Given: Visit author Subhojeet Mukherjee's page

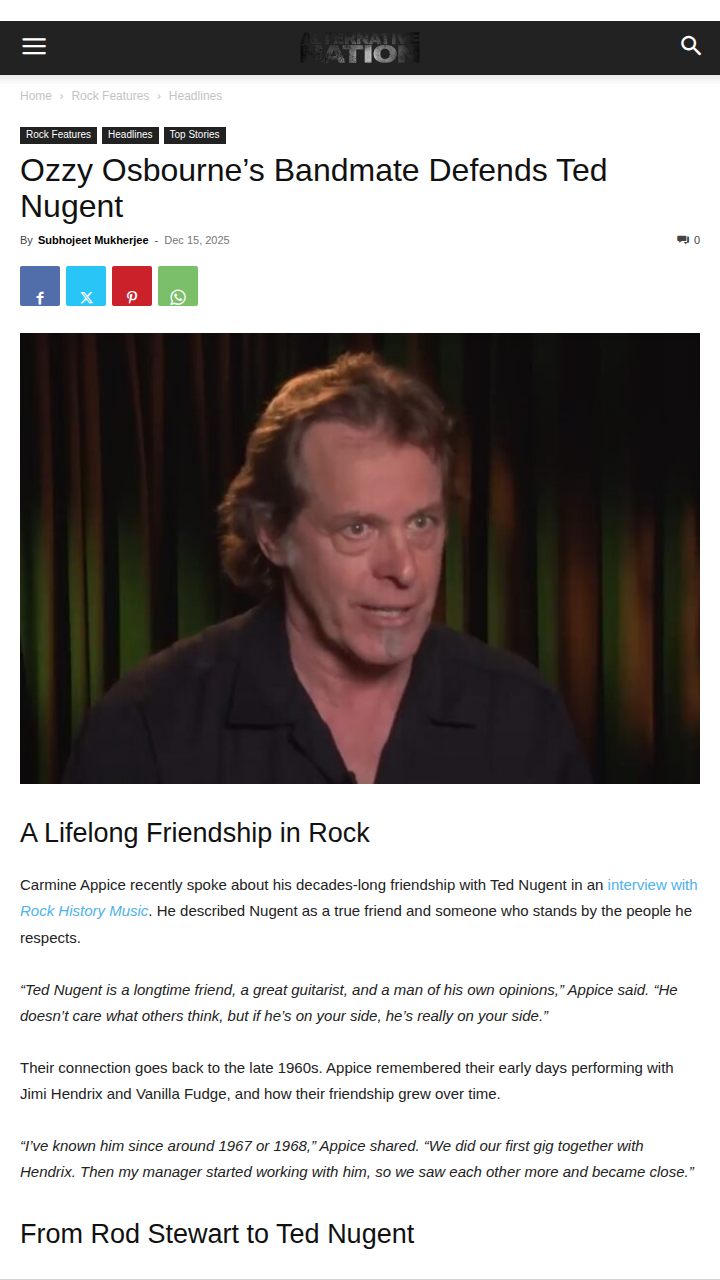Looking at the screenshot, I should tap(93, 240).
